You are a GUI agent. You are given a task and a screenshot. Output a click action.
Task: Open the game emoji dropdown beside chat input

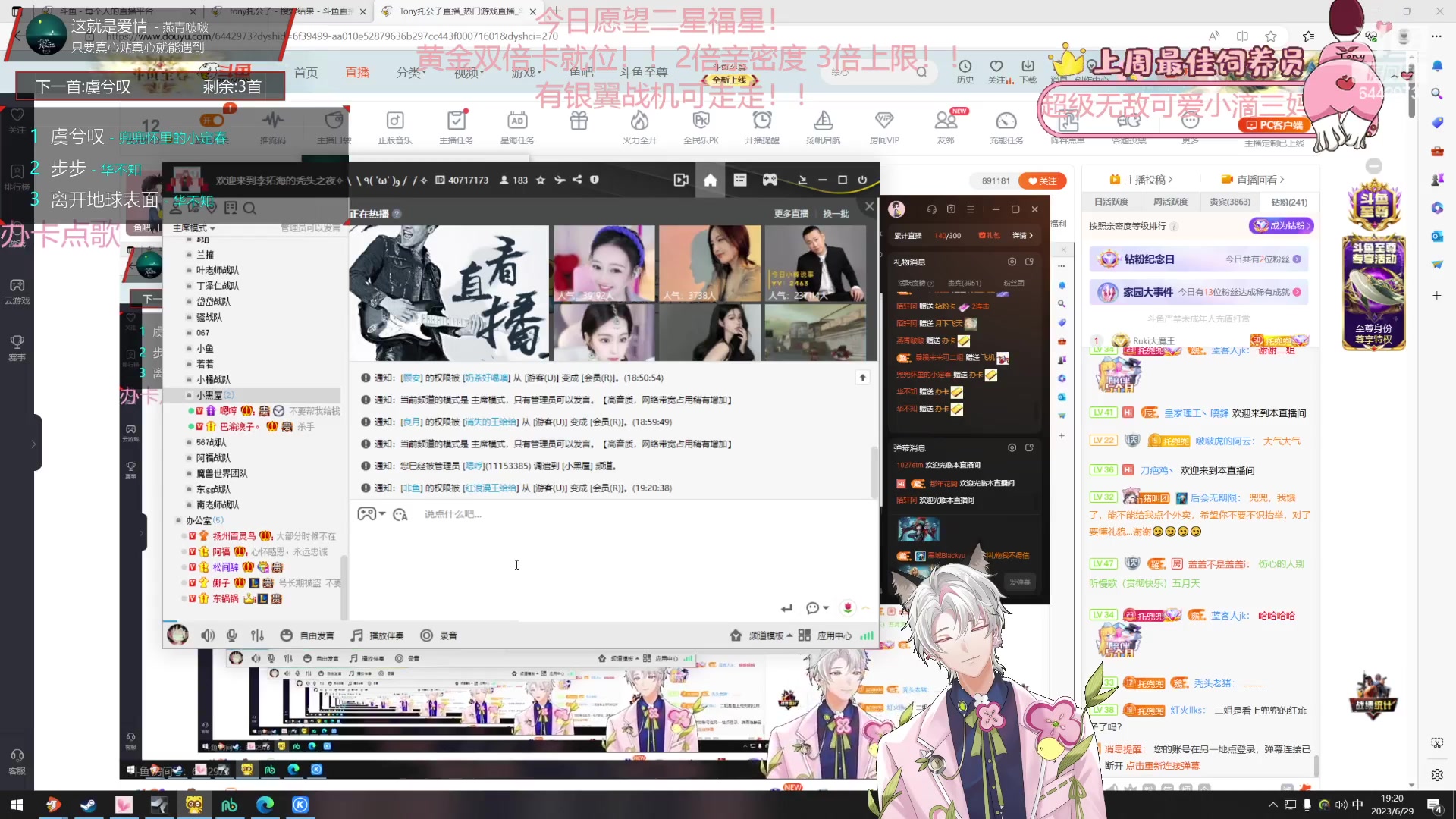click(372, 514)
